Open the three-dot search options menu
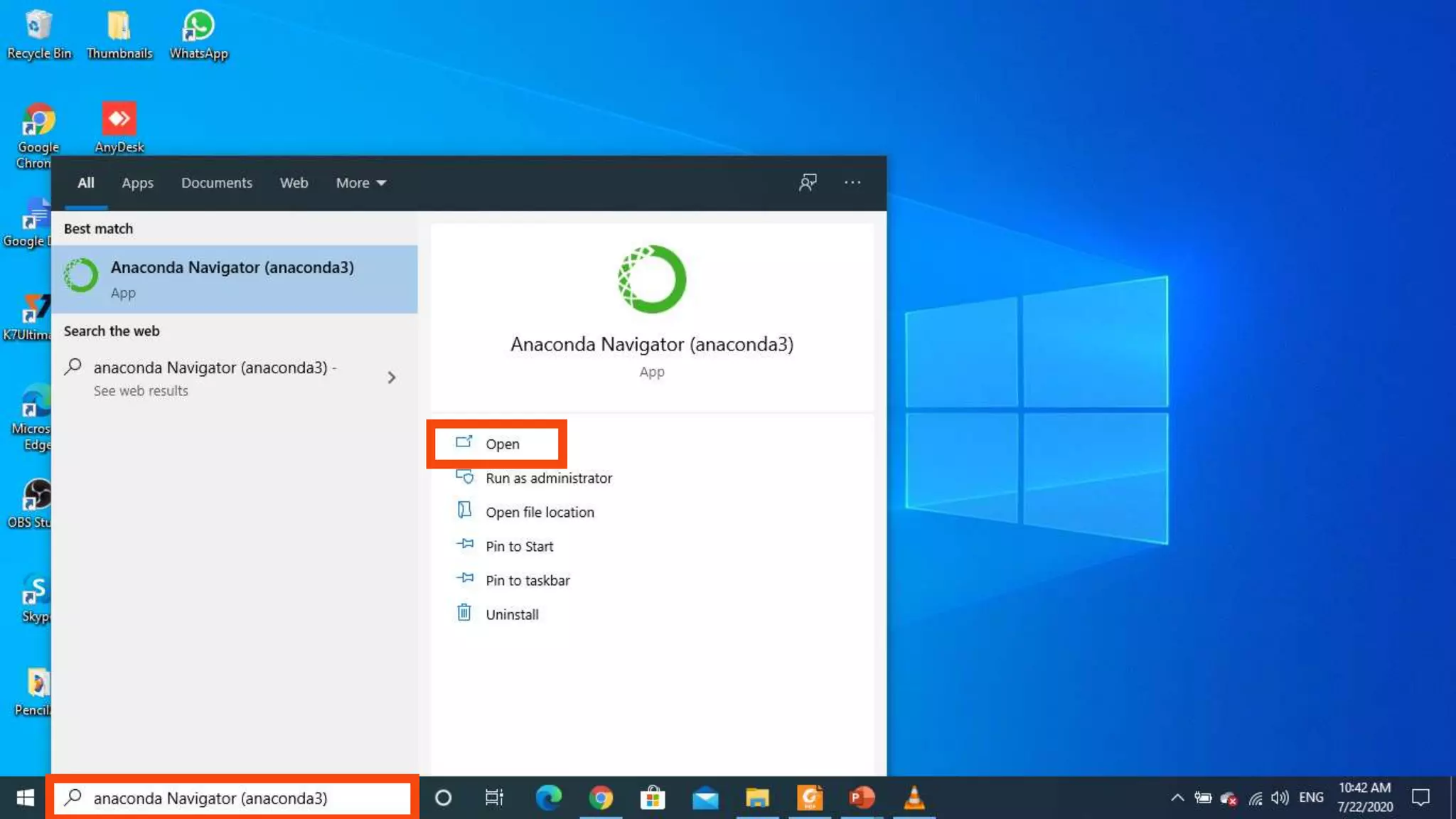1456x819 pixels. [x=852, y=183]
